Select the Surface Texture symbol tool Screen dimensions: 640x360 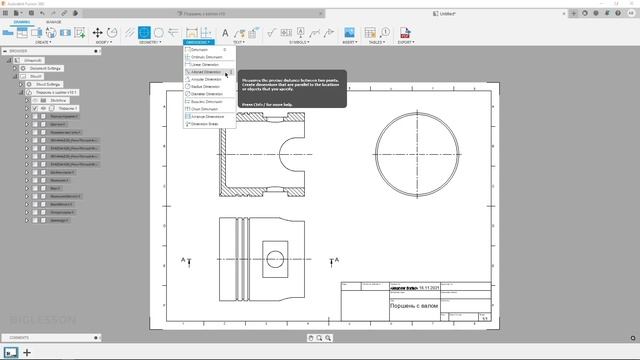coord(271,33)
